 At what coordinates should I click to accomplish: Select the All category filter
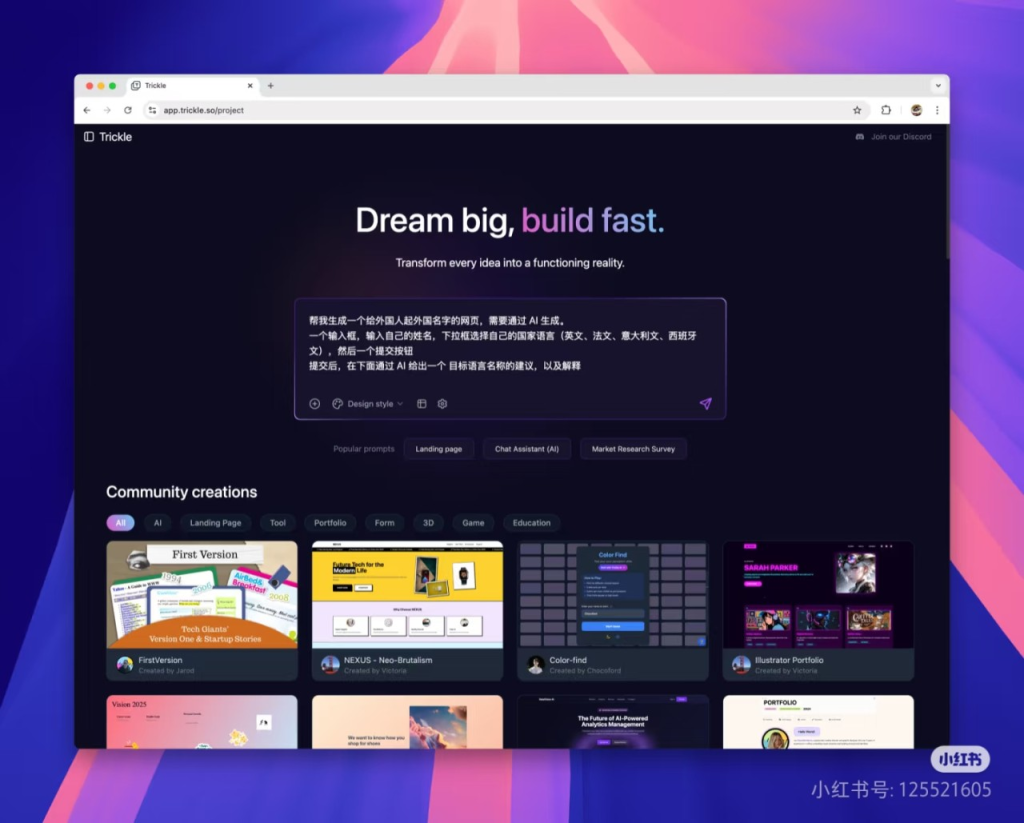[120, 523]
